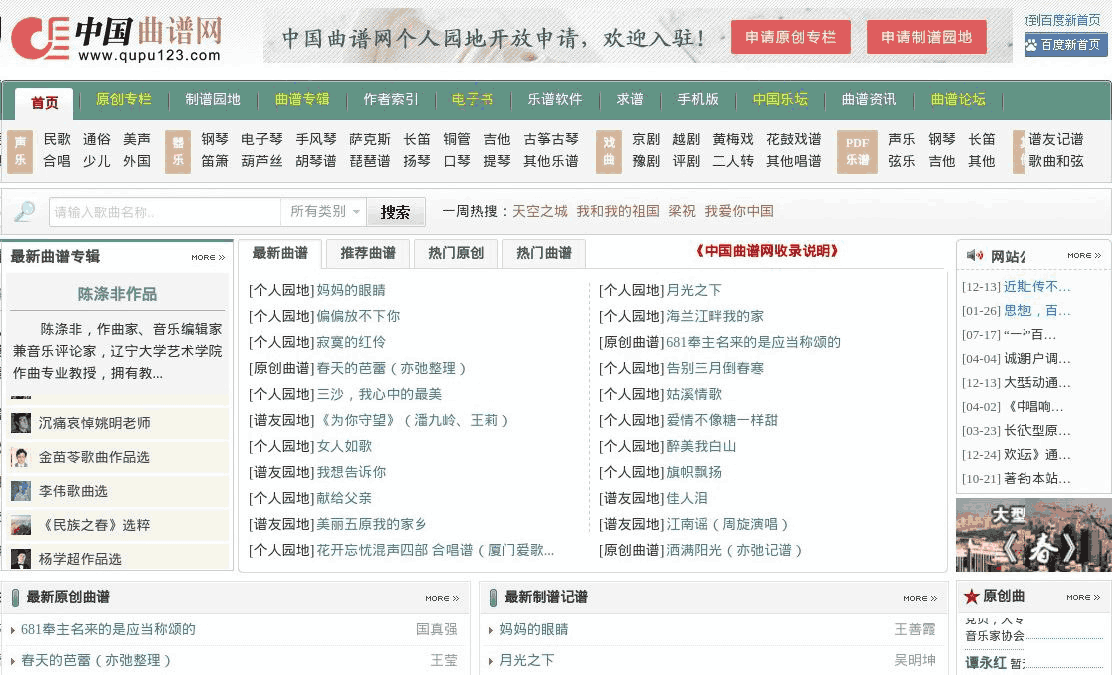1112x675 pixels.
Task: Click the 器乐 category badge icon
Action: pos(178,151)
